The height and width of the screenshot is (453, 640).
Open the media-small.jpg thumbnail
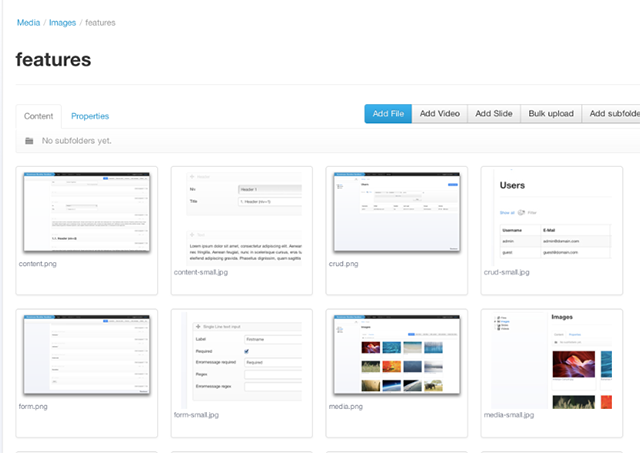click(551, 361)
